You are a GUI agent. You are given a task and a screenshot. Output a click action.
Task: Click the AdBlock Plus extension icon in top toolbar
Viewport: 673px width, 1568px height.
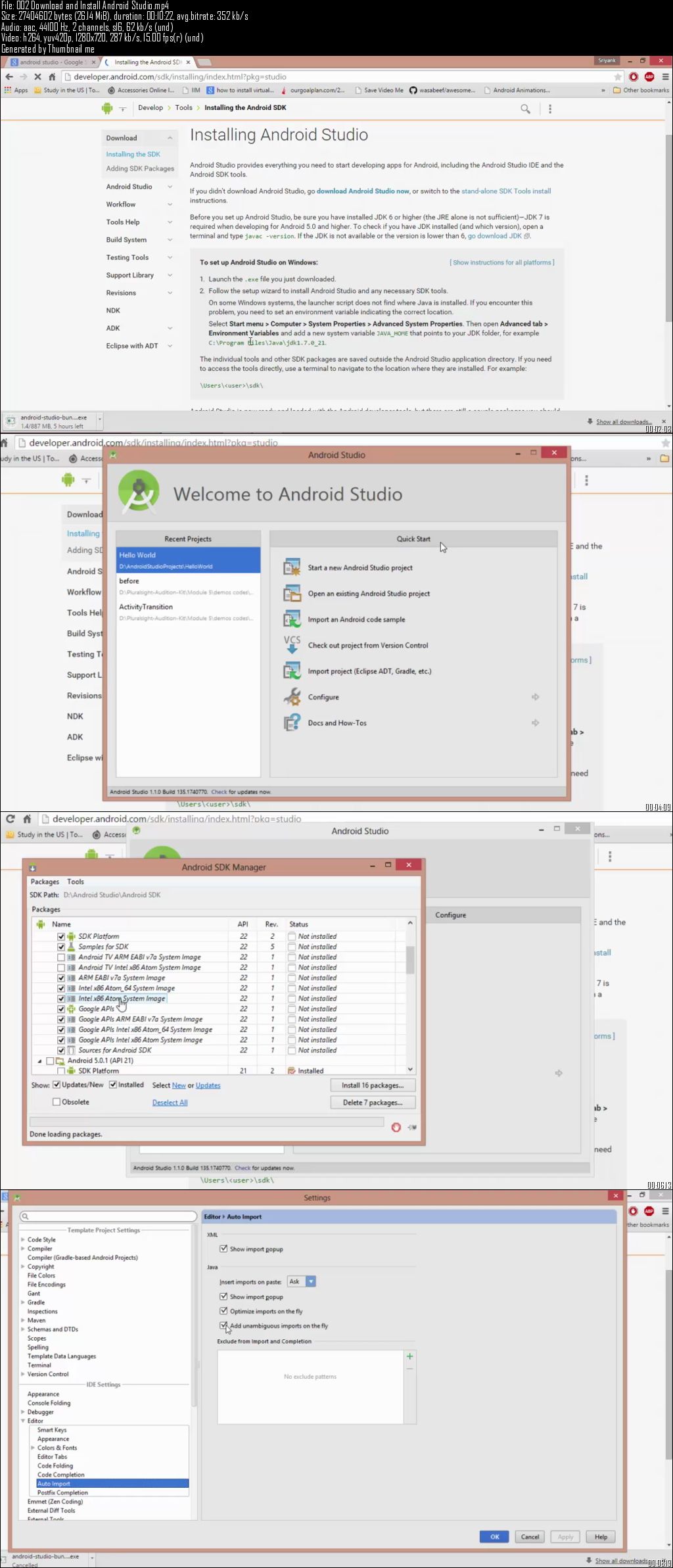point(649,76)
